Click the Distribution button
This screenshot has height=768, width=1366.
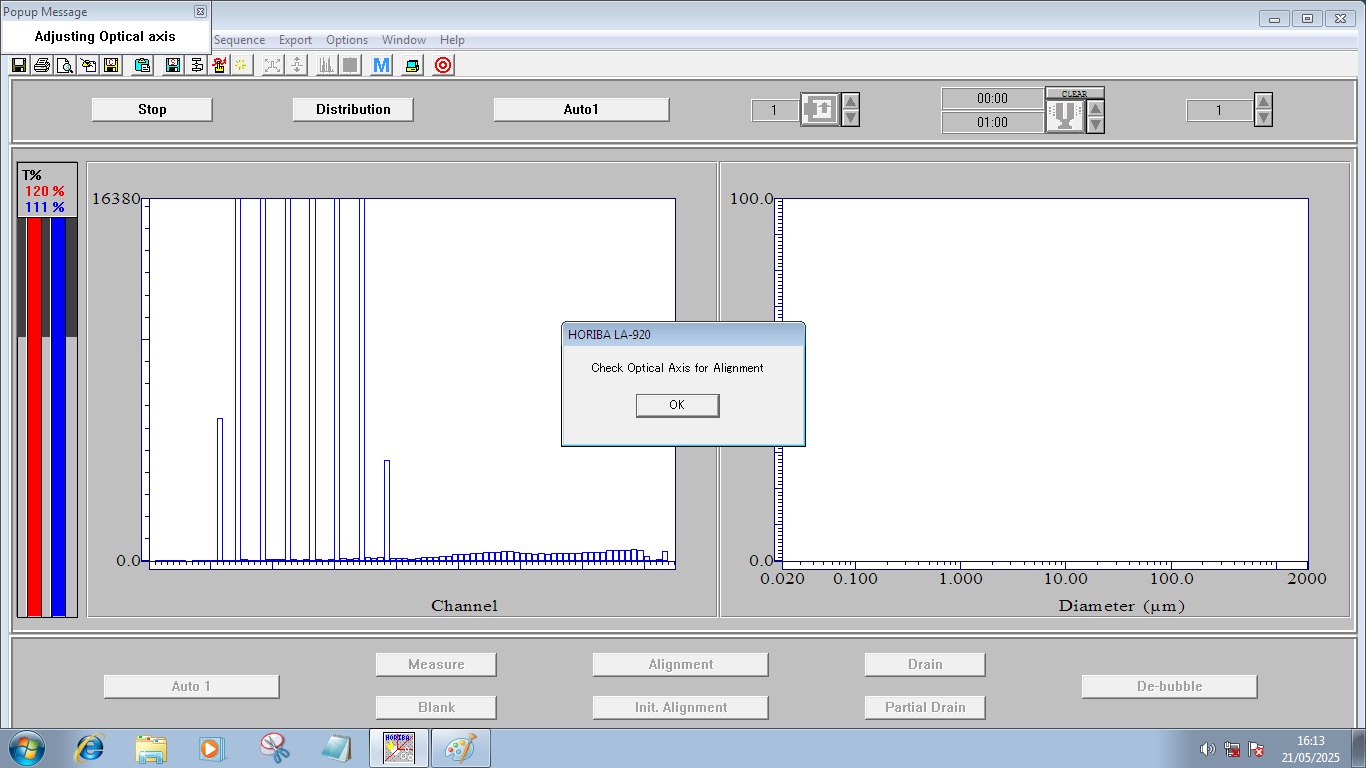coord(352,109)
